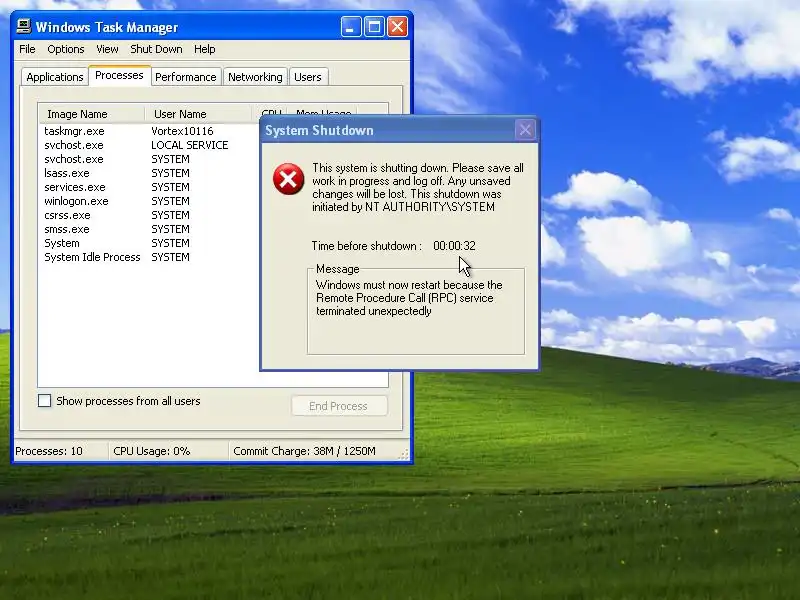Screen dimensions: 800x600
Task: Maximize the Windows Task Manager window
Action: [374, 27]
